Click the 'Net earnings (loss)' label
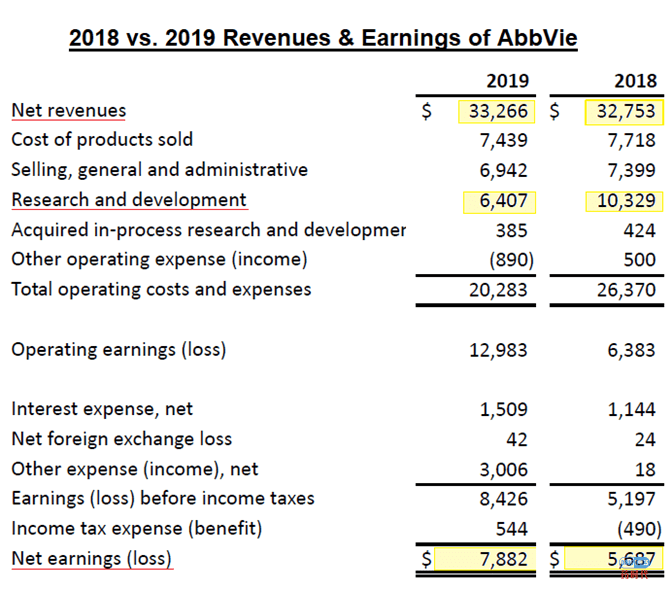 point(92,559)
